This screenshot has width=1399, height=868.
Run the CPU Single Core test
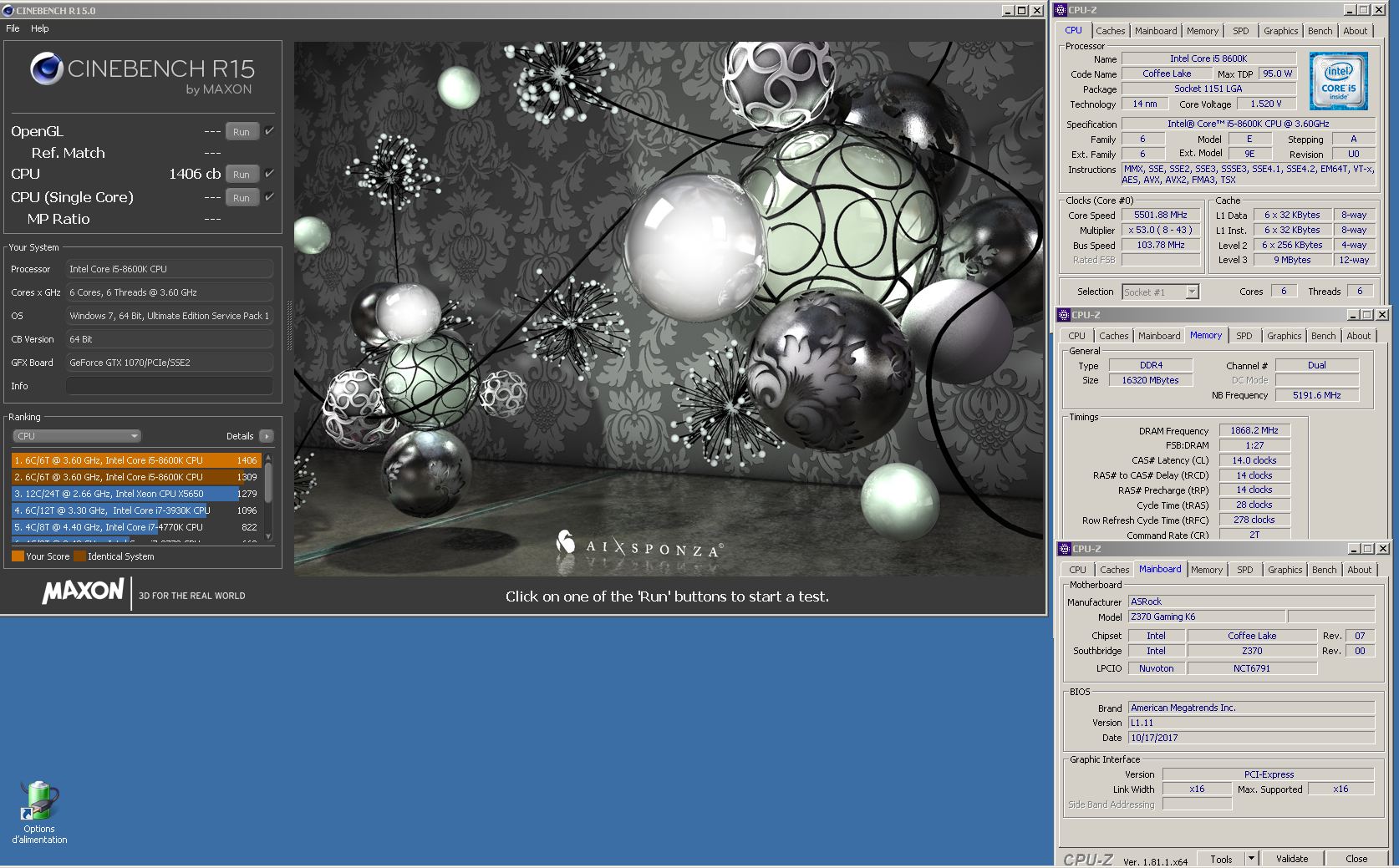(242, 198)
